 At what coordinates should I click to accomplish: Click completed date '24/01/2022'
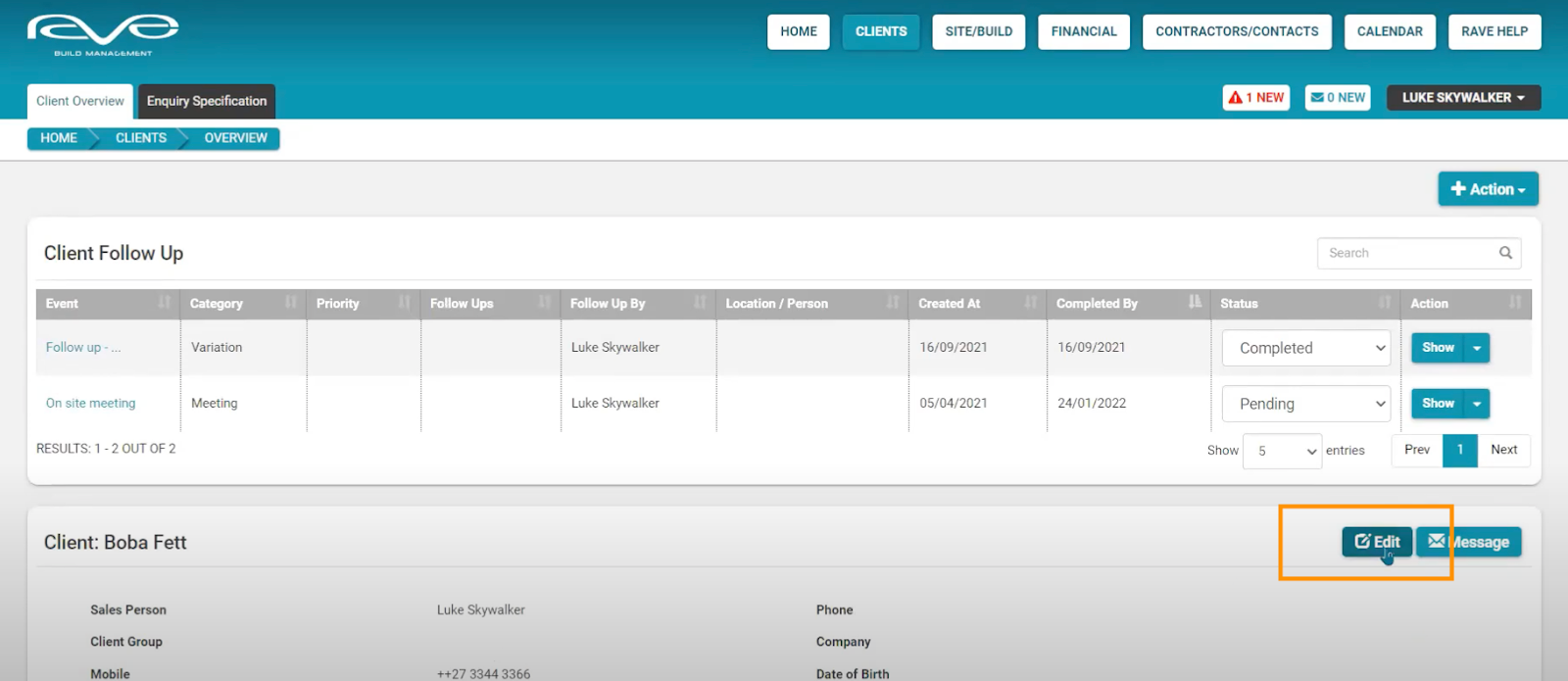[1092, 404]
